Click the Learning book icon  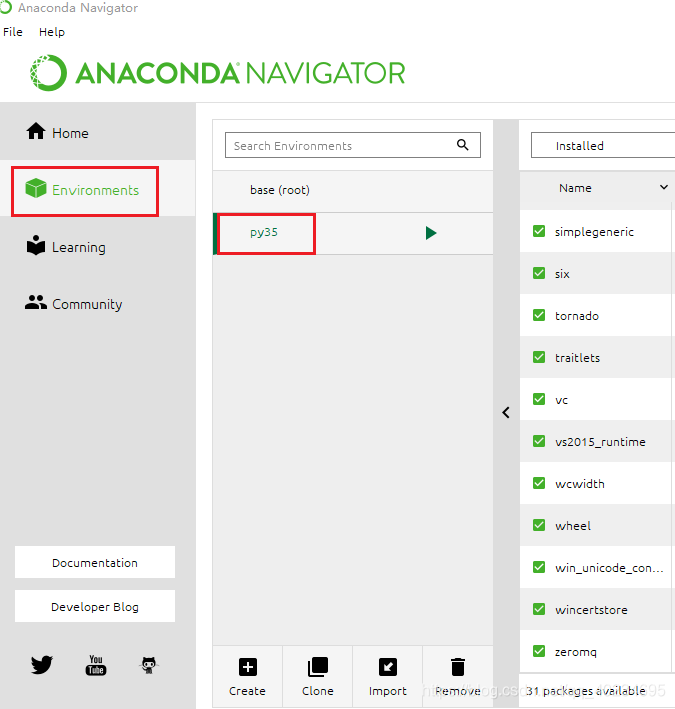36,245
